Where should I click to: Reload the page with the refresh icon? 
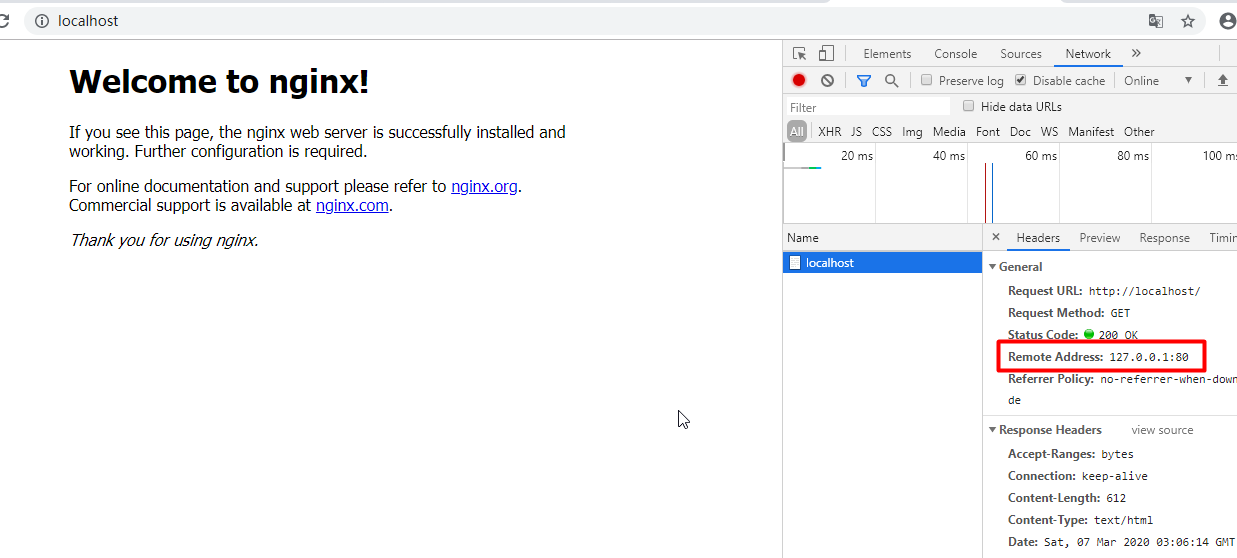(5, 20)
